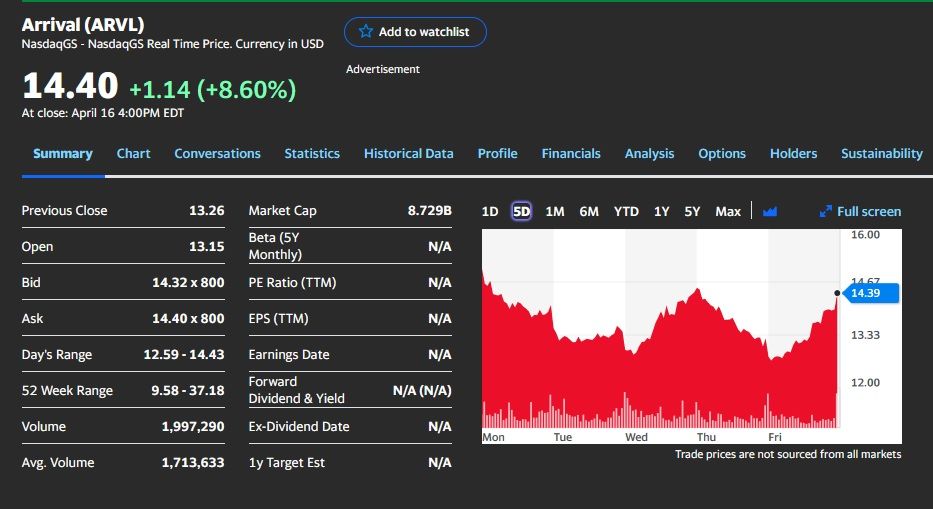Open the Chart tab
Viewport: 933px width, 509px height.
[133, 153]
